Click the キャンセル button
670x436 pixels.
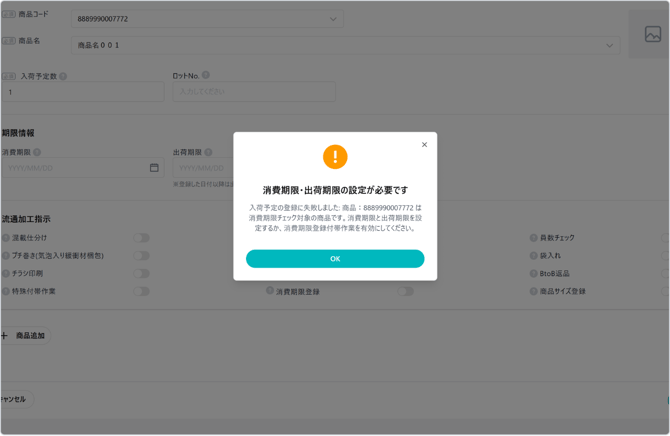click(x=14, y=399)
